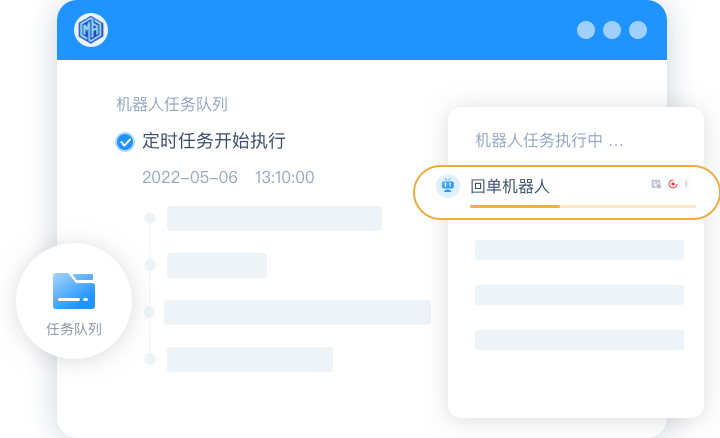Viewport: 720px width, 438px height.
Task: Open the 任务队列 folder icon
Action: click(x=74, y=291)
